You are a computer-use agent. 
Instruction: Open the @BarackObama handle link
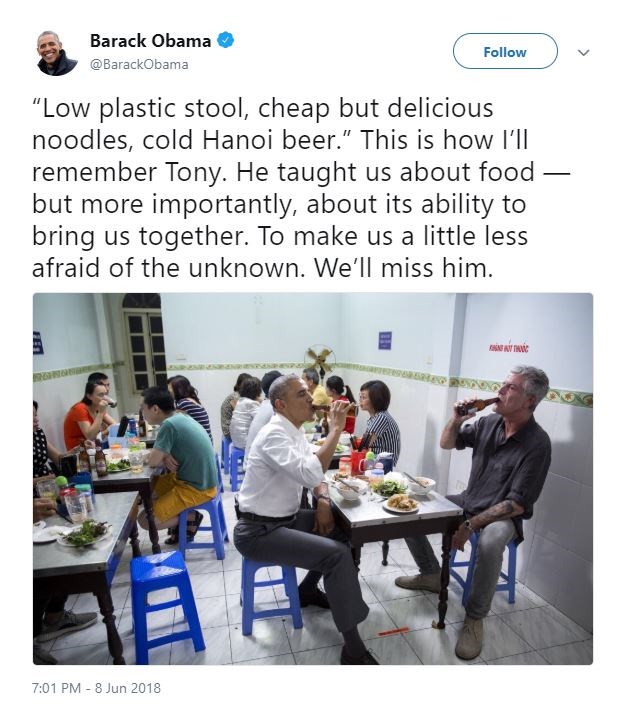(139, 64)
